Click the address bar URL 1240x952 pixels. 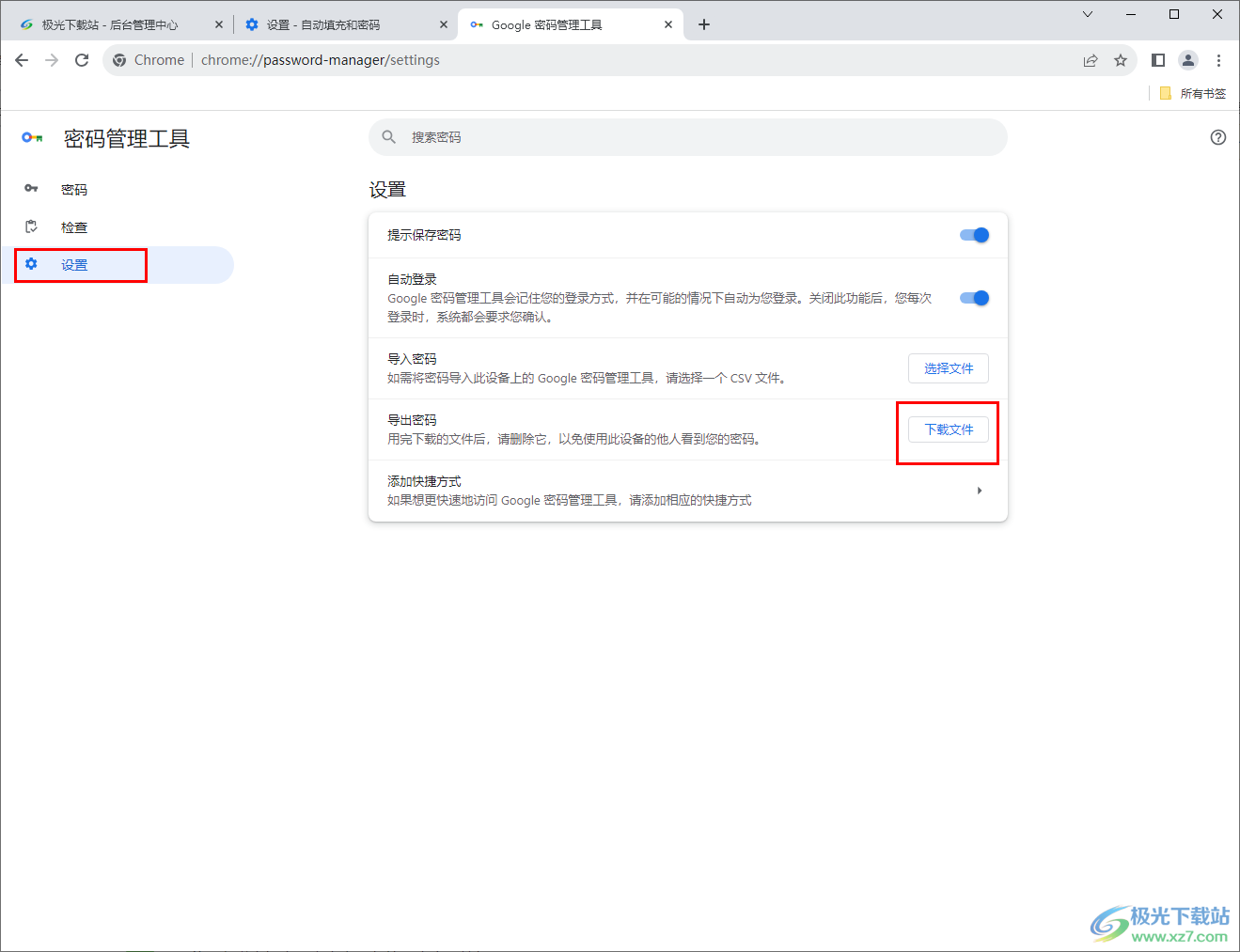coord(321,60)
